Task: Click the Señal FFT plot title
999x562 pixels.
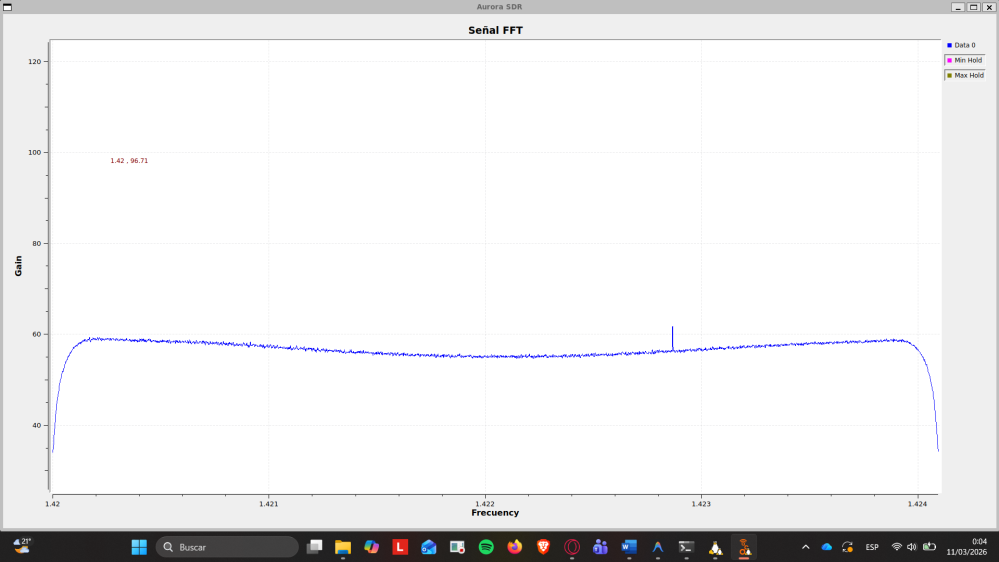Action: pyautogui.click(x=495, y=30)
